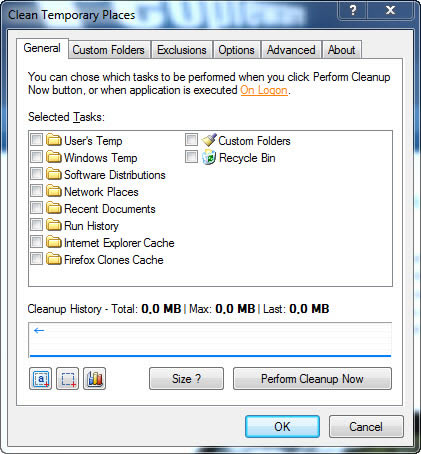Tick the Recent Documents checkbox

click(36, 208)
